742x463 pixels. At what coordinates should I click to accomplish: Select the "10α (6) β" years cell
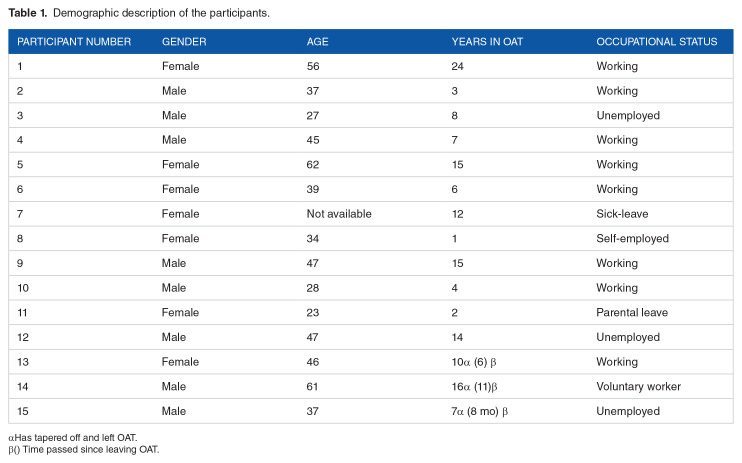(481, 362)
